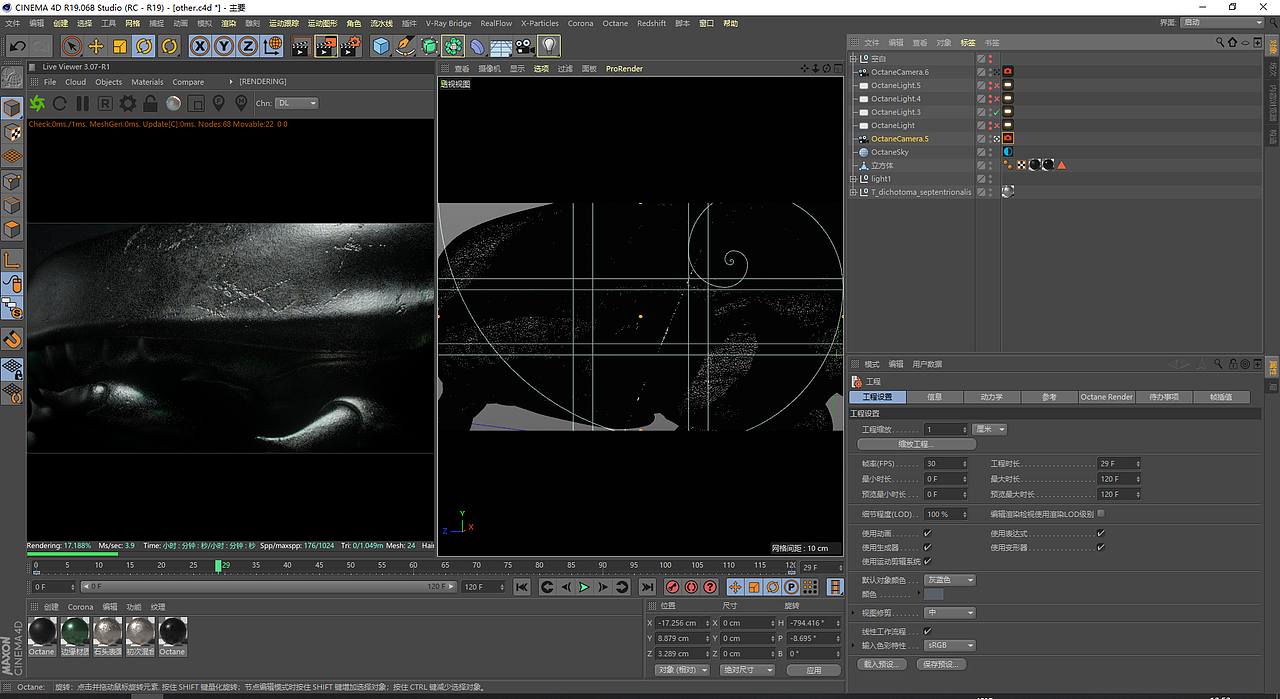Screen dimensions: 1280x699
Task: Toggle the X axis lock
Action: pyautogui.click(x=200, y=46)
